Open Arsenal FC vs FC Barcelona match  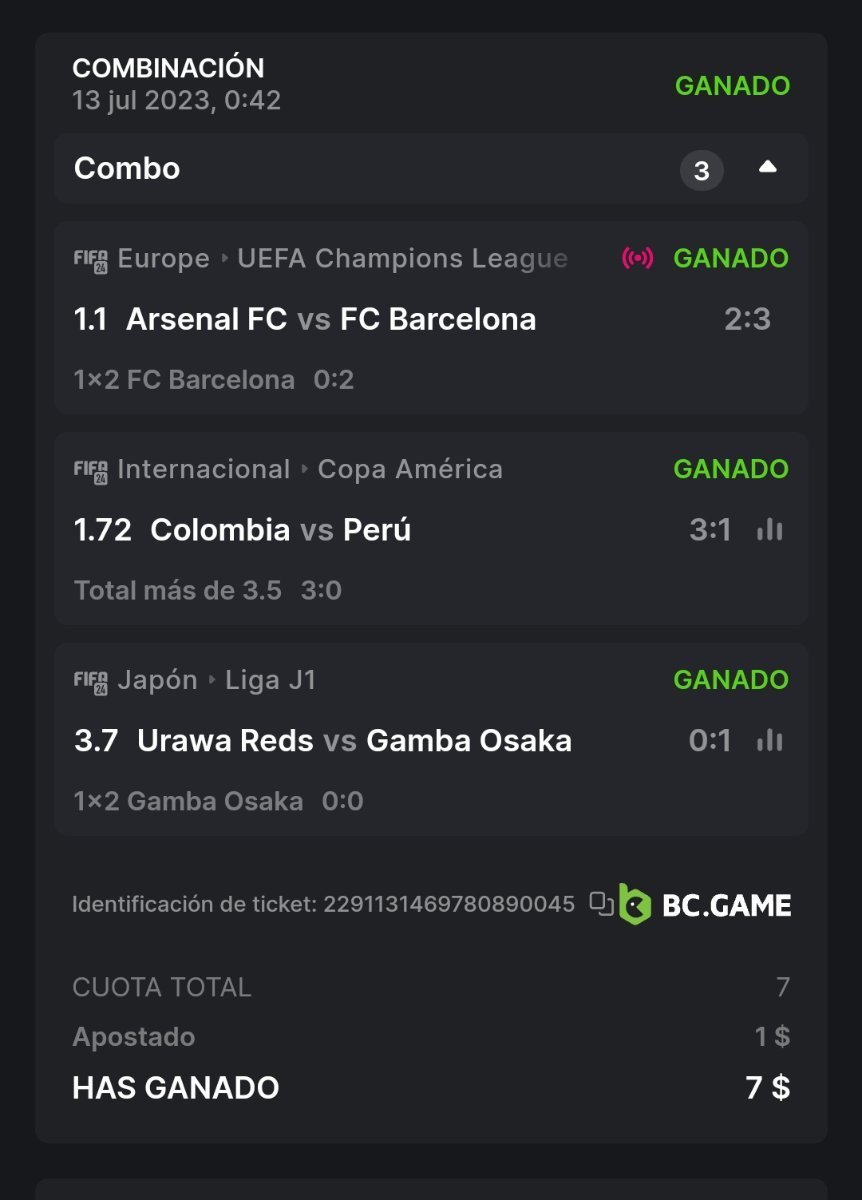click(330, 320)
